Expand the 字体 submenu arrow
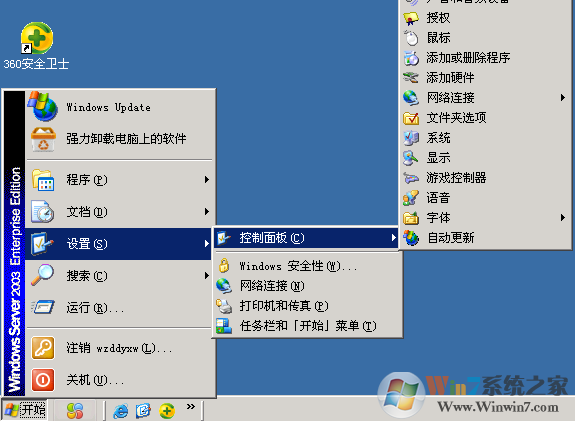Image resolution: width=575 pixels, height=421 pixels. pyautogui.click(x=563, y=218)
